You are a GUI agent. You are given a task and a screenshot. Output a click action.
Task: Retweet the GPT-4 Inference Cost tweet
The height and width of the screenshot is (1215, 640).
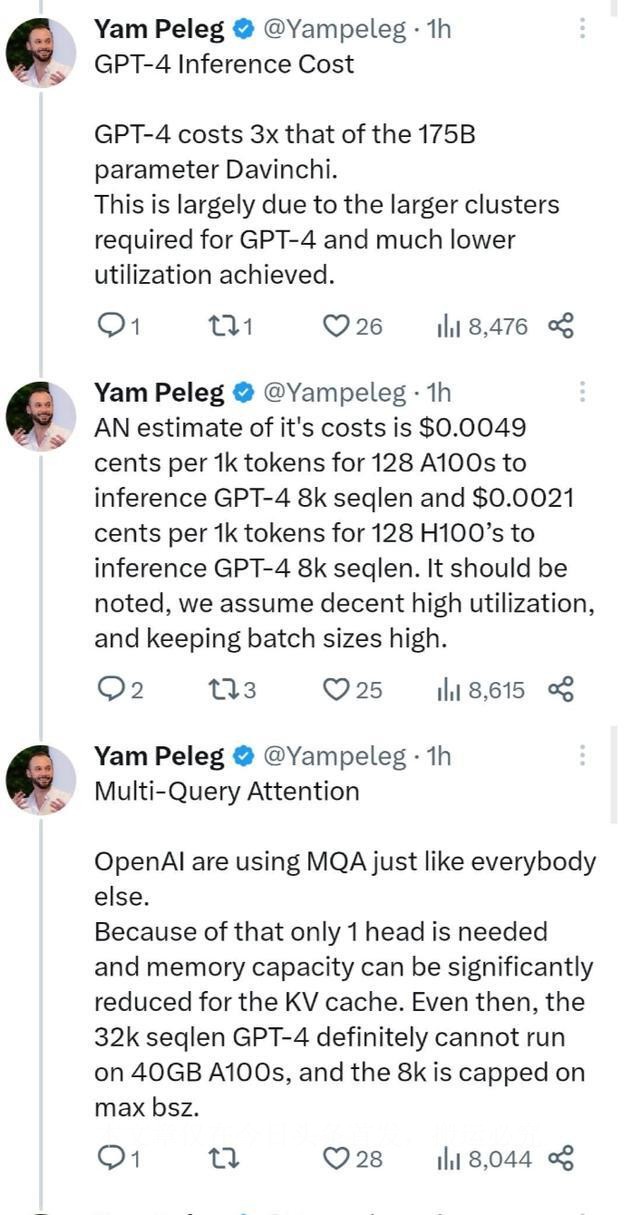(x=221, y=325)
